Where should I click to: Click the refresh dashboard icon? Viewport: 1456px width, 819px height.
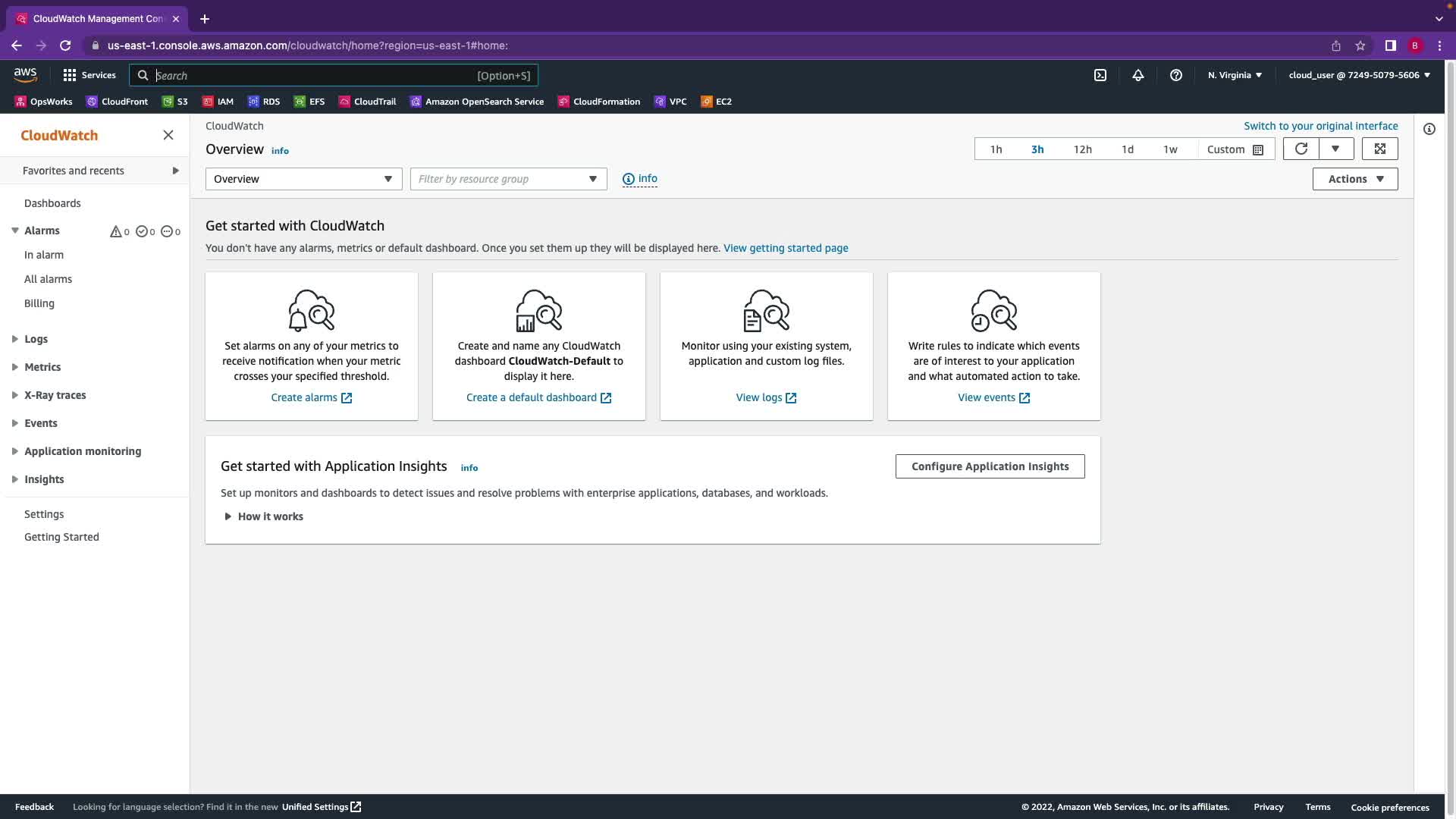[1301, 149]
